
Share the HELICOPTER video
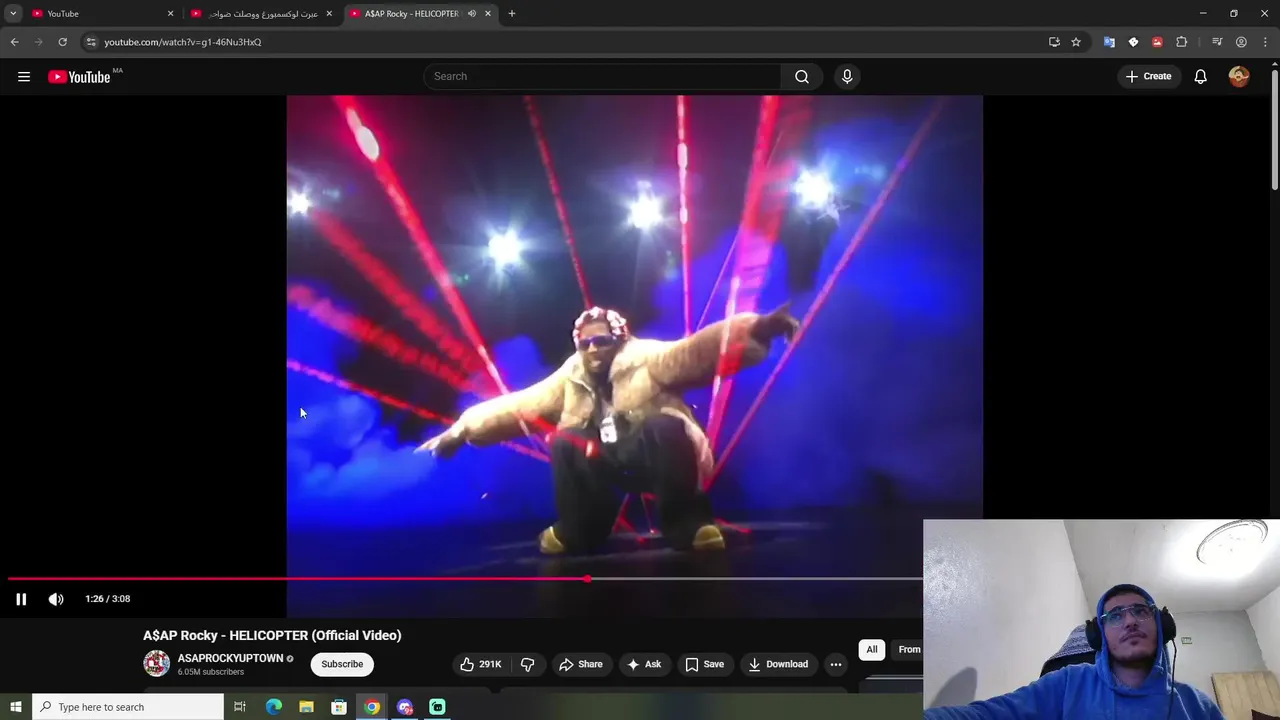581,664
